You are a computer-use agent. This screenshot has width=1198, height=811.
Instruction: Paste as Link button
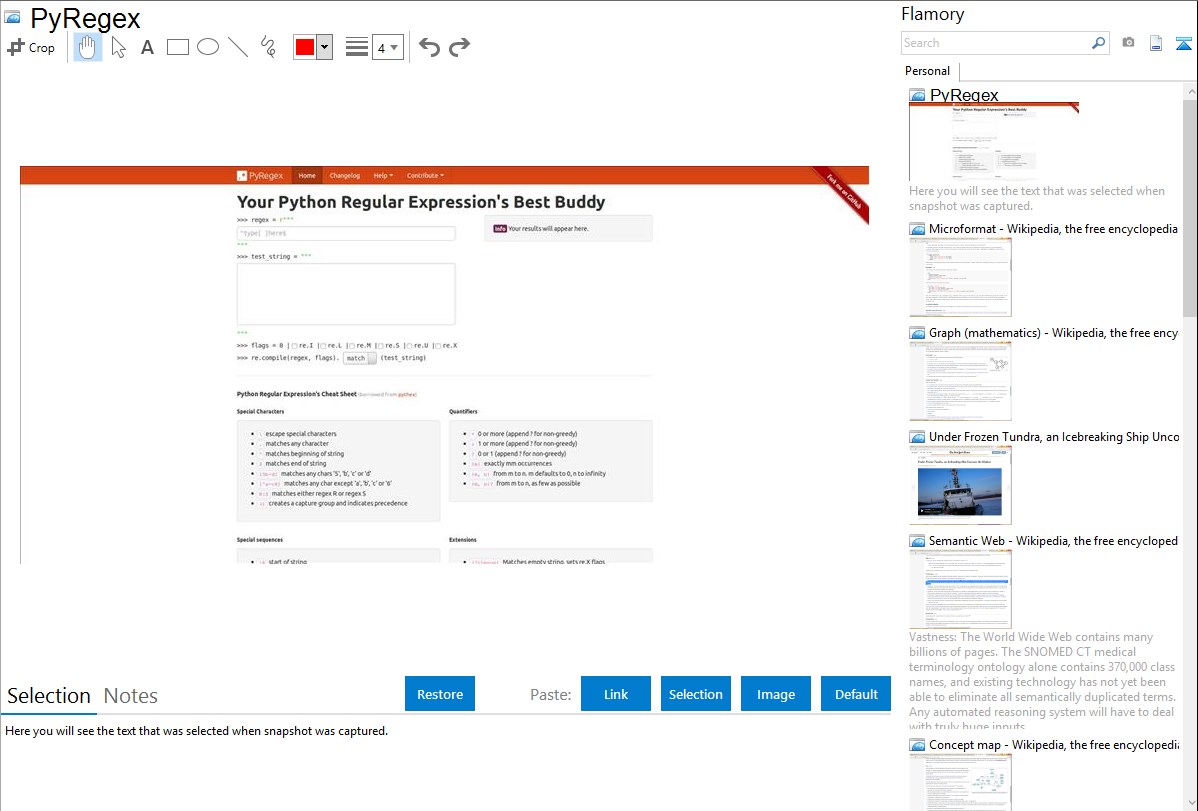616,694
